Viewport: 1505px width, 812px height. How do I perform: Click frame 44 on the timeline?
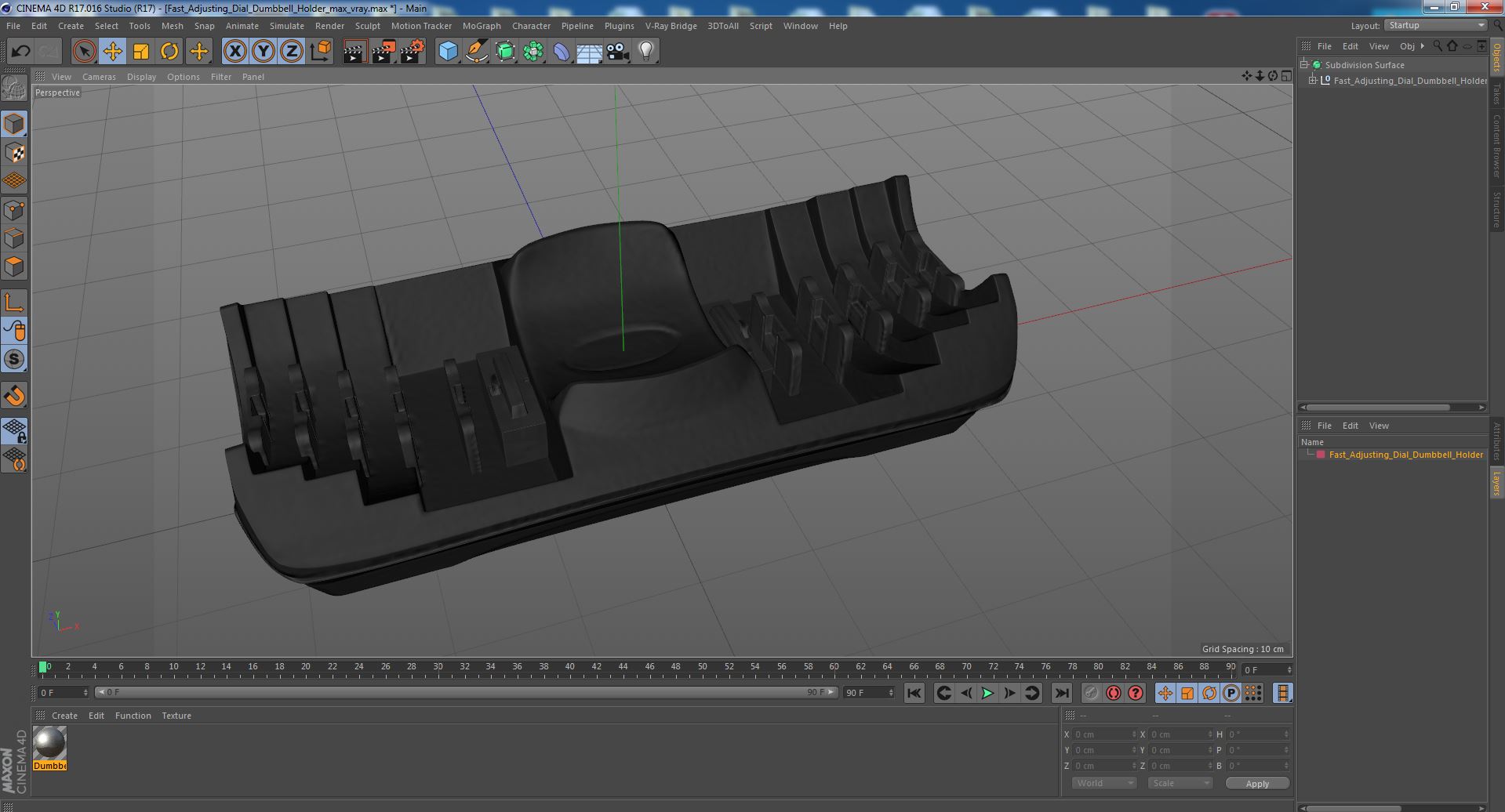pos(623,669)
